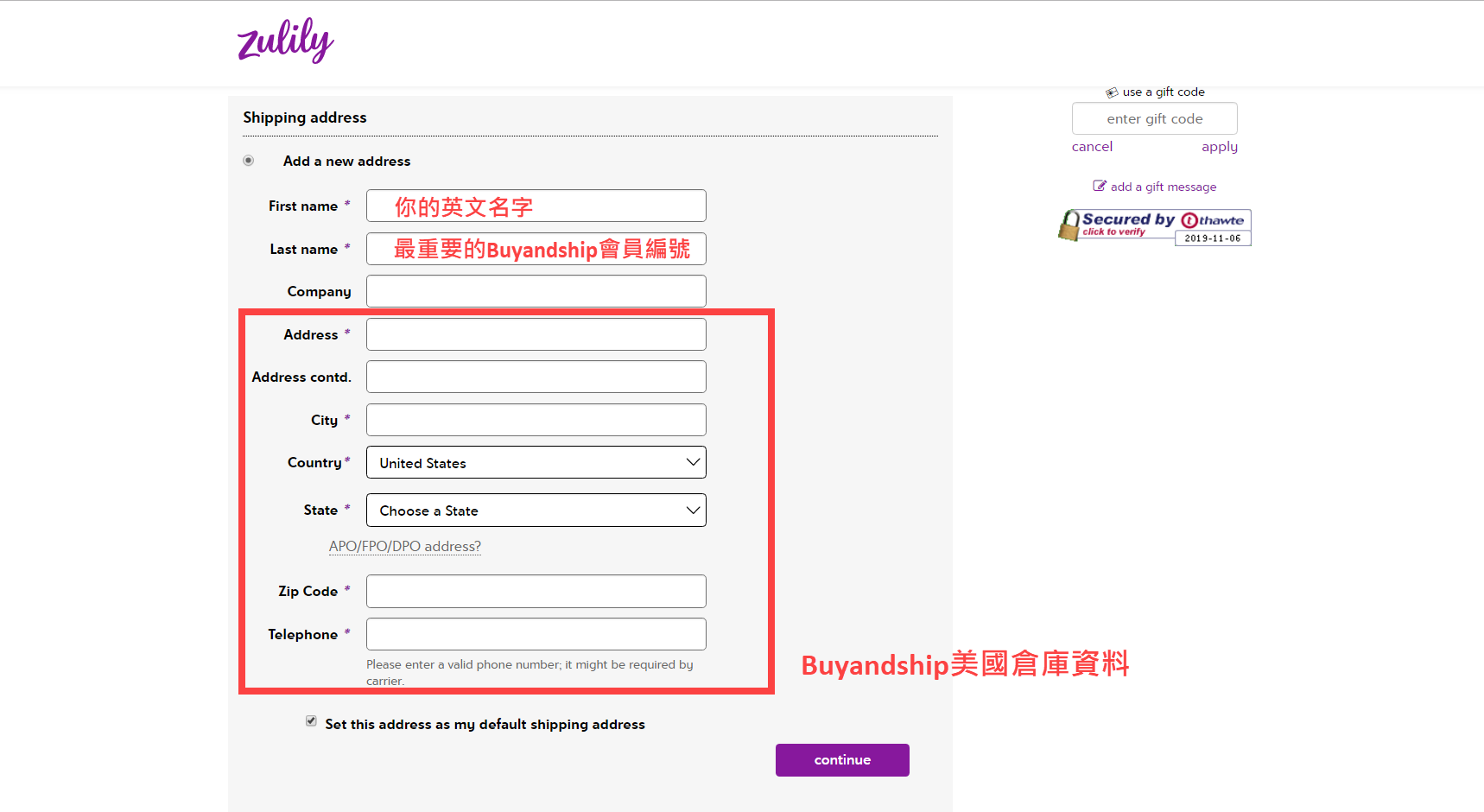Click the gift code tag icon
Viewport: 1484px width, 812px height.
tap(1112, 92)
